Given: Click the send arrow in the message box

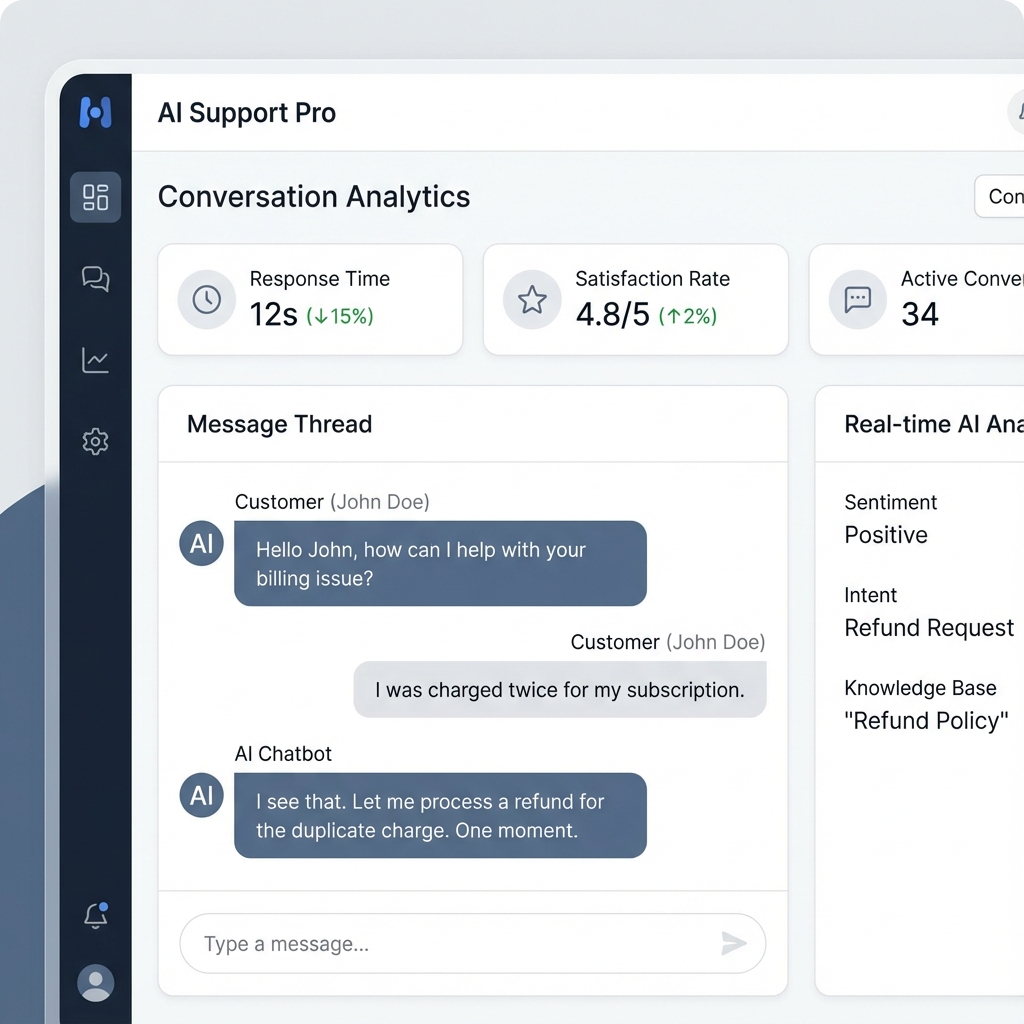Looking at the screenshot, I should [x=733, y=943].
